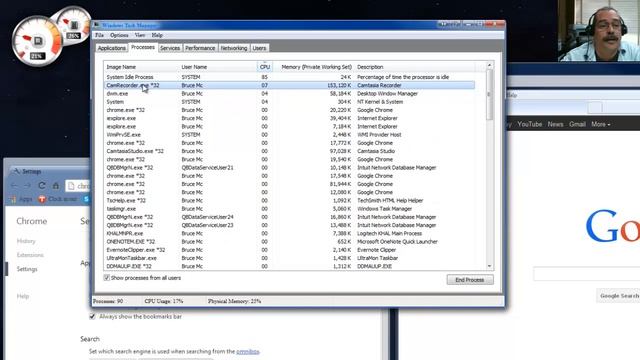Select the EvernoteClipper.exe *32 process

[289, 250]
